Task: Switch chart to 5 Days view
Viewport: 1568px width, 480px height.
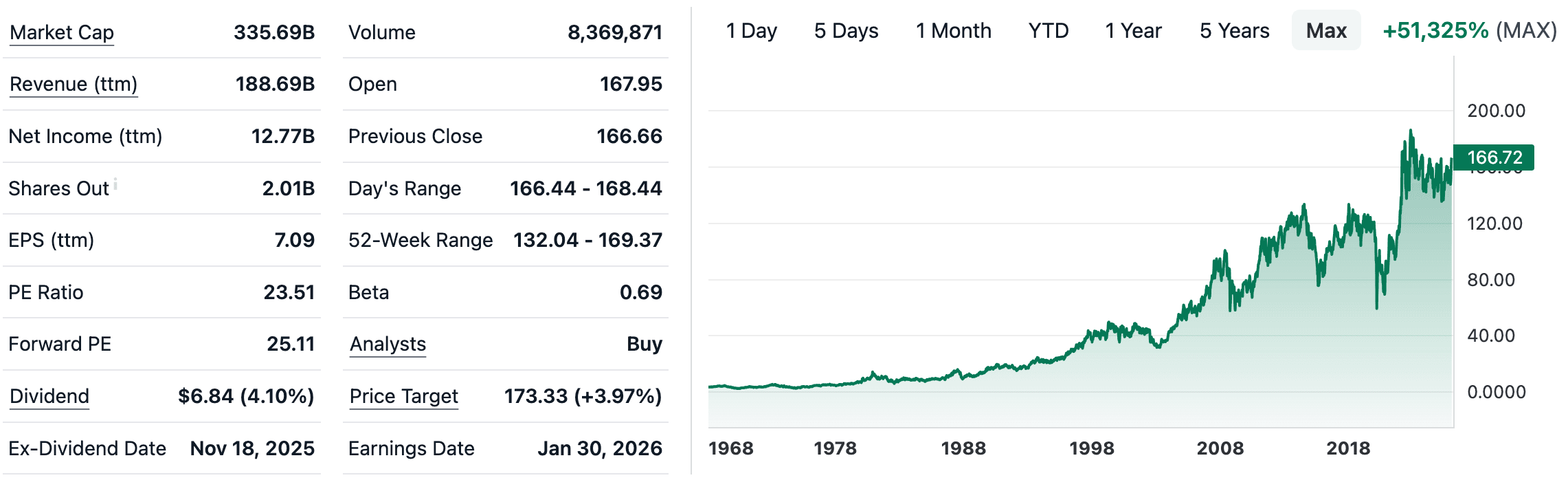Action: point(847,31)
